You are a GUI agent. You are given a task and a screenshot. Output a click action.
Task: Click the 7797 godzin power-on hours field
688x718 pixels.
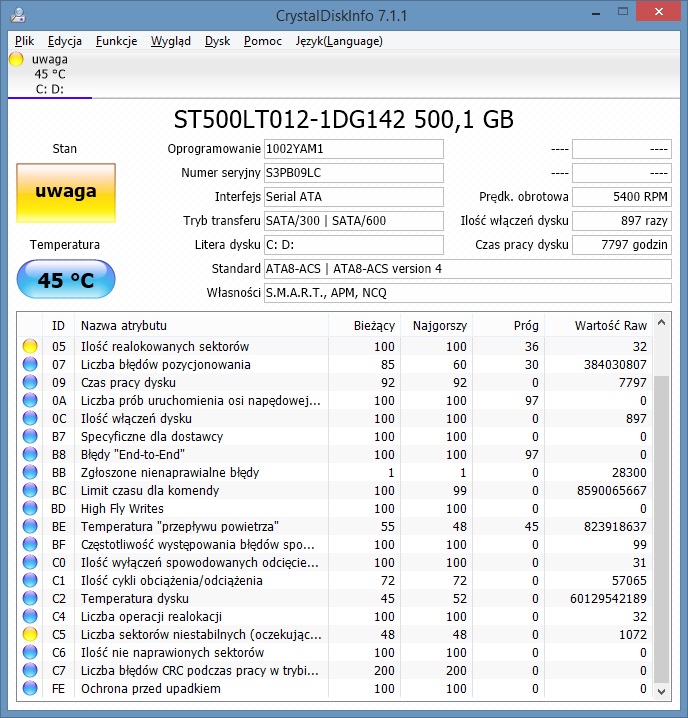pos(622,245)
